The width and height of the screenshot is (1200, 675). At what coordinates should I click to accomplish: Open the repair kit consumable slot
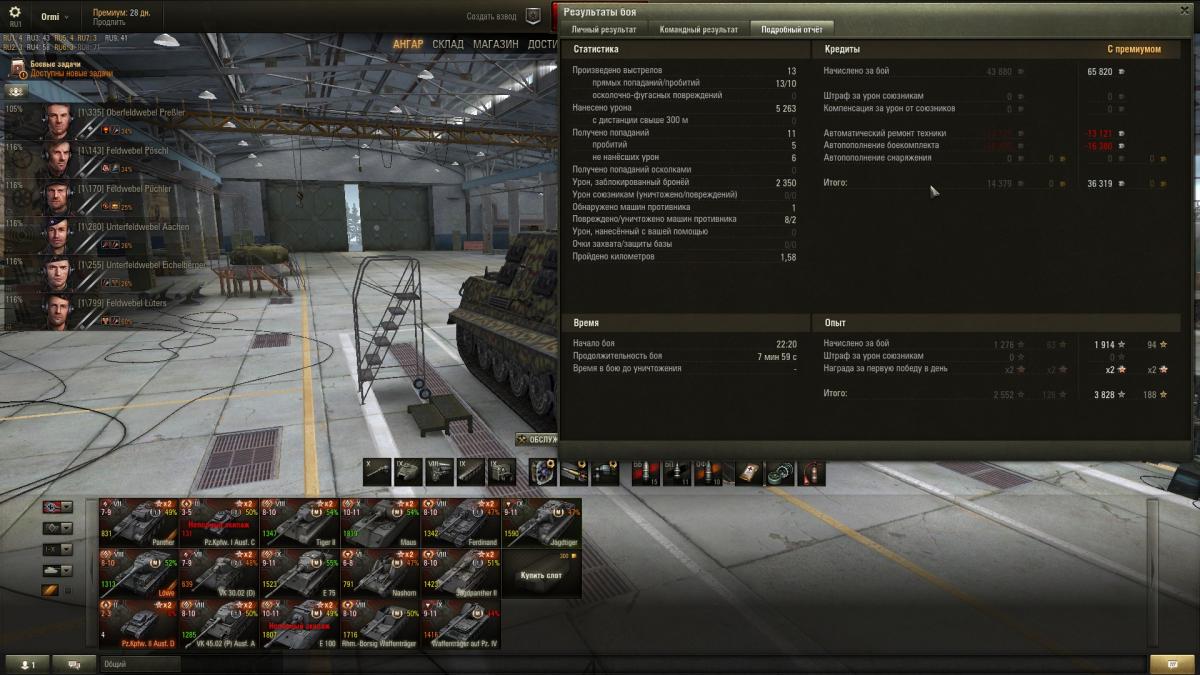point(781,471)
